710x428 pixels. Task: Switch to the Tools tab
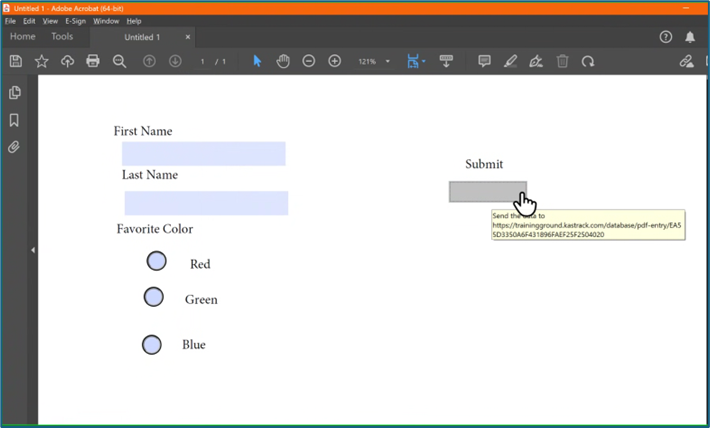(62, 37)
